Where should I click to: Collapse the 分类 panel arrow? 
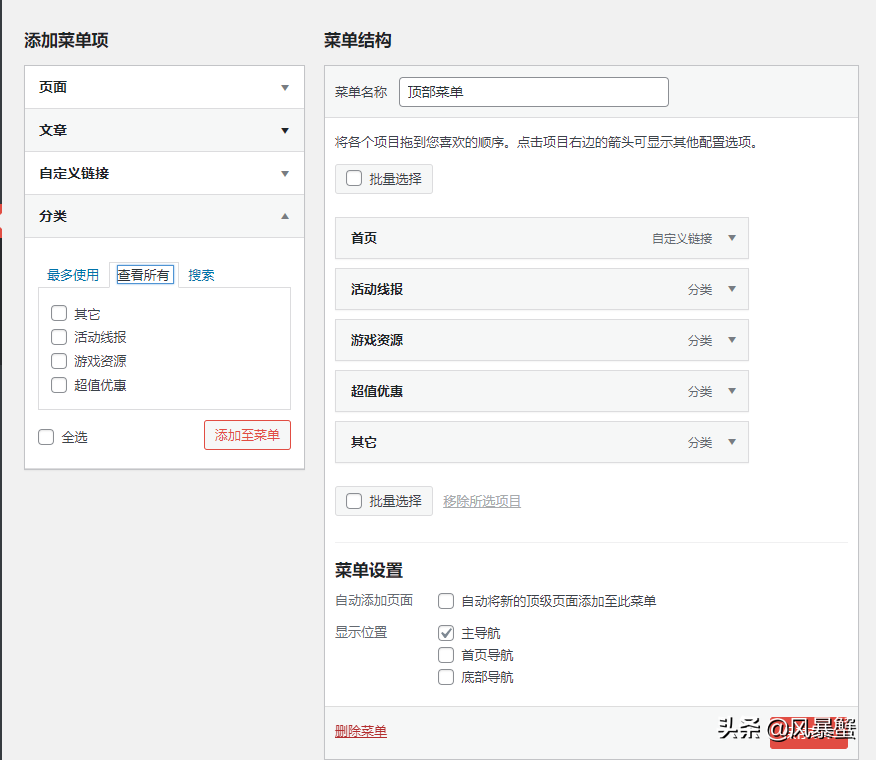pyautogui.click(x=285, y=216)
